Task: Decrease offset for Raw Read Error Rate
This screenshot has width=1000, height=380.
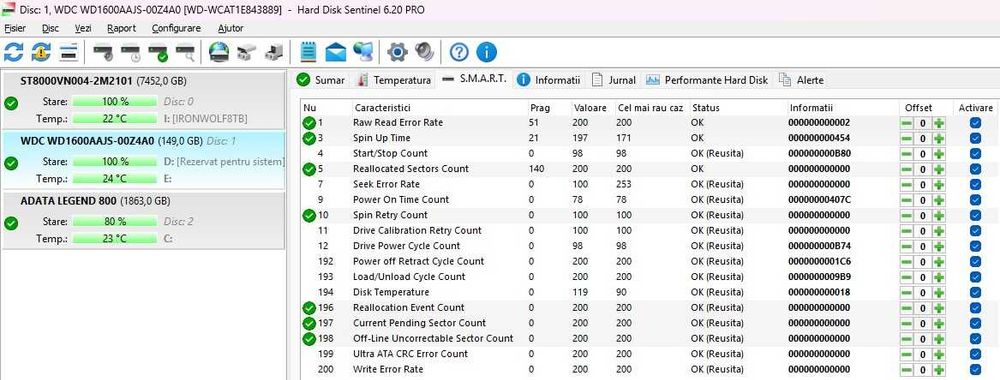Action: click(x=906, y=122)
